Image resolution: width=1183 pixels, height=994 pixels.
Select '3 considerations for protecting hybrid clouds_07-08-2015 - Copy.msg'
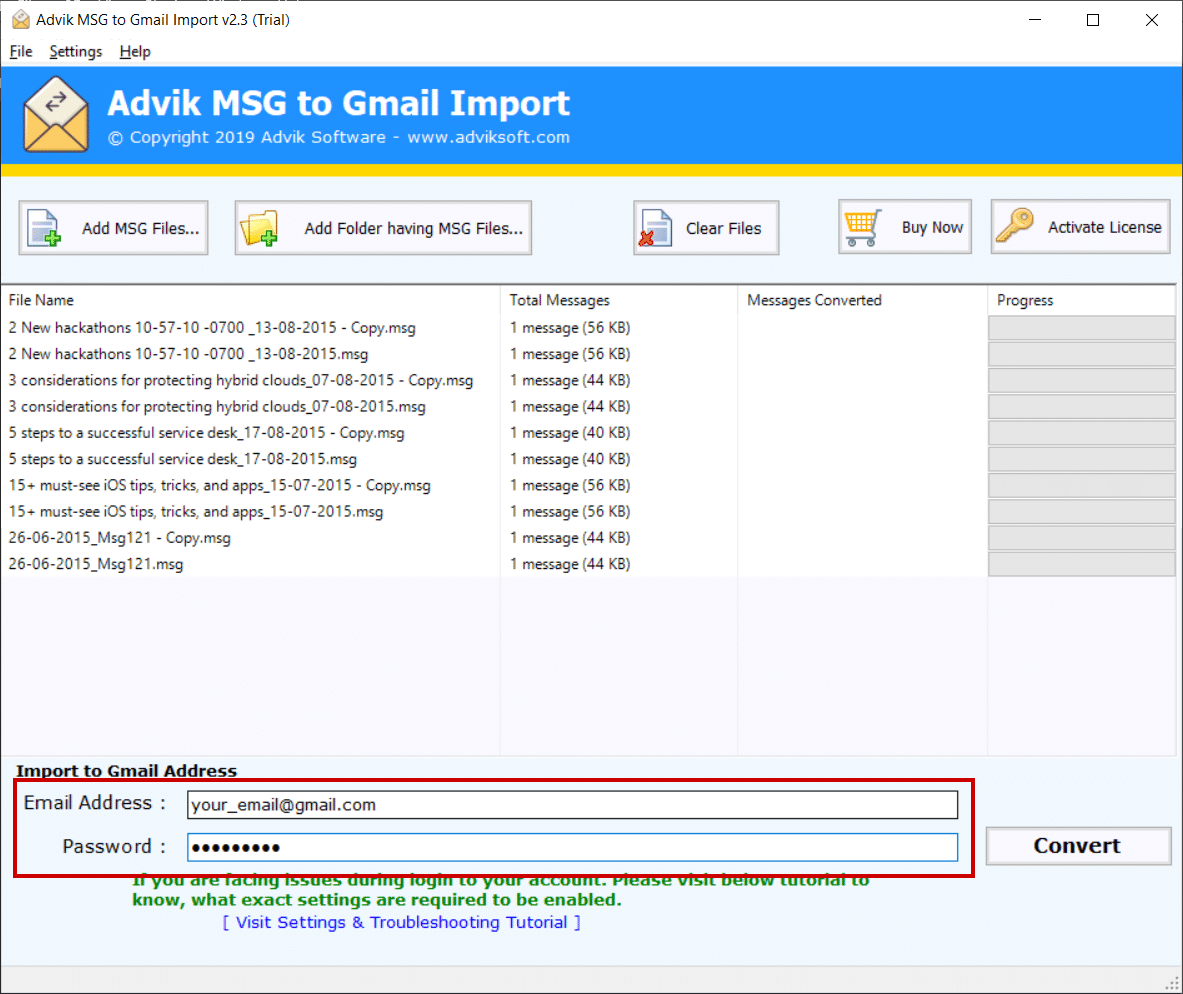241,380
